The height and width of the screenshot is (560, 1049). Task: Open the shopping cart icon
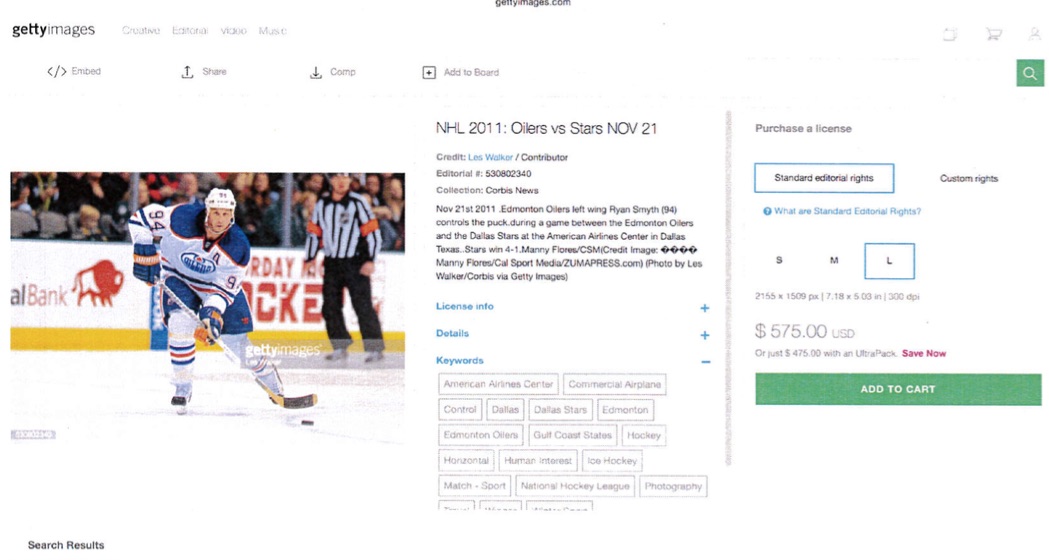pos(993,33)
